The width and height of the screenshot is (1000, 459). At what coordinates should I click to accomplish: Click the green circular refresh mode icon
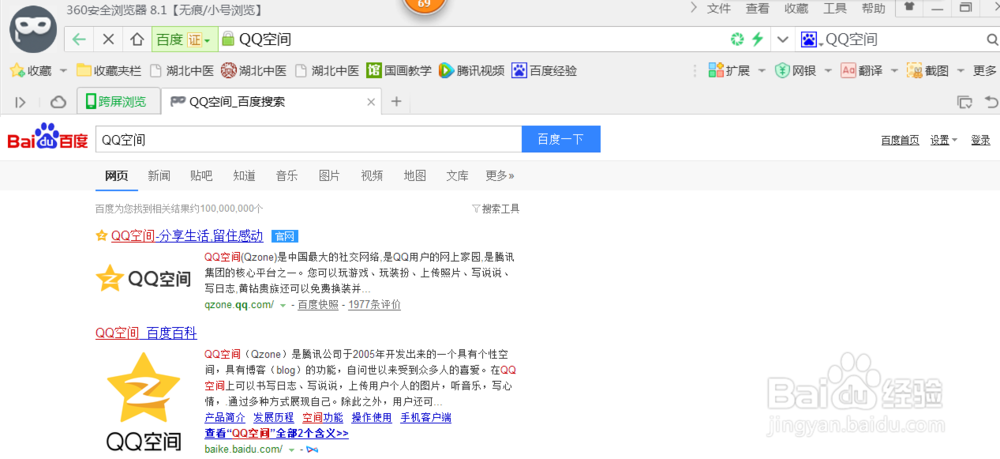(x=737, y=40)
